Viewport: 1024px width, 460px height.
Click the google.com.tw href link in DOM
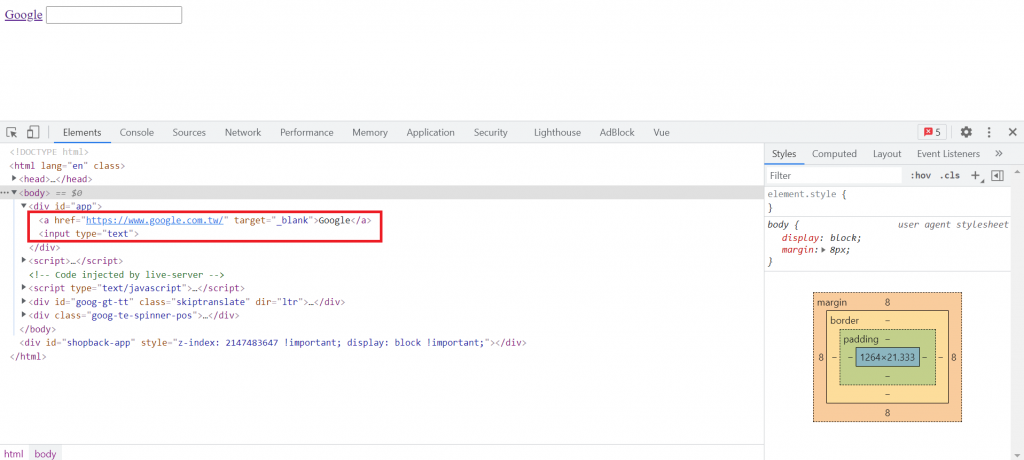pyautogui.click(x=155, y=220)
